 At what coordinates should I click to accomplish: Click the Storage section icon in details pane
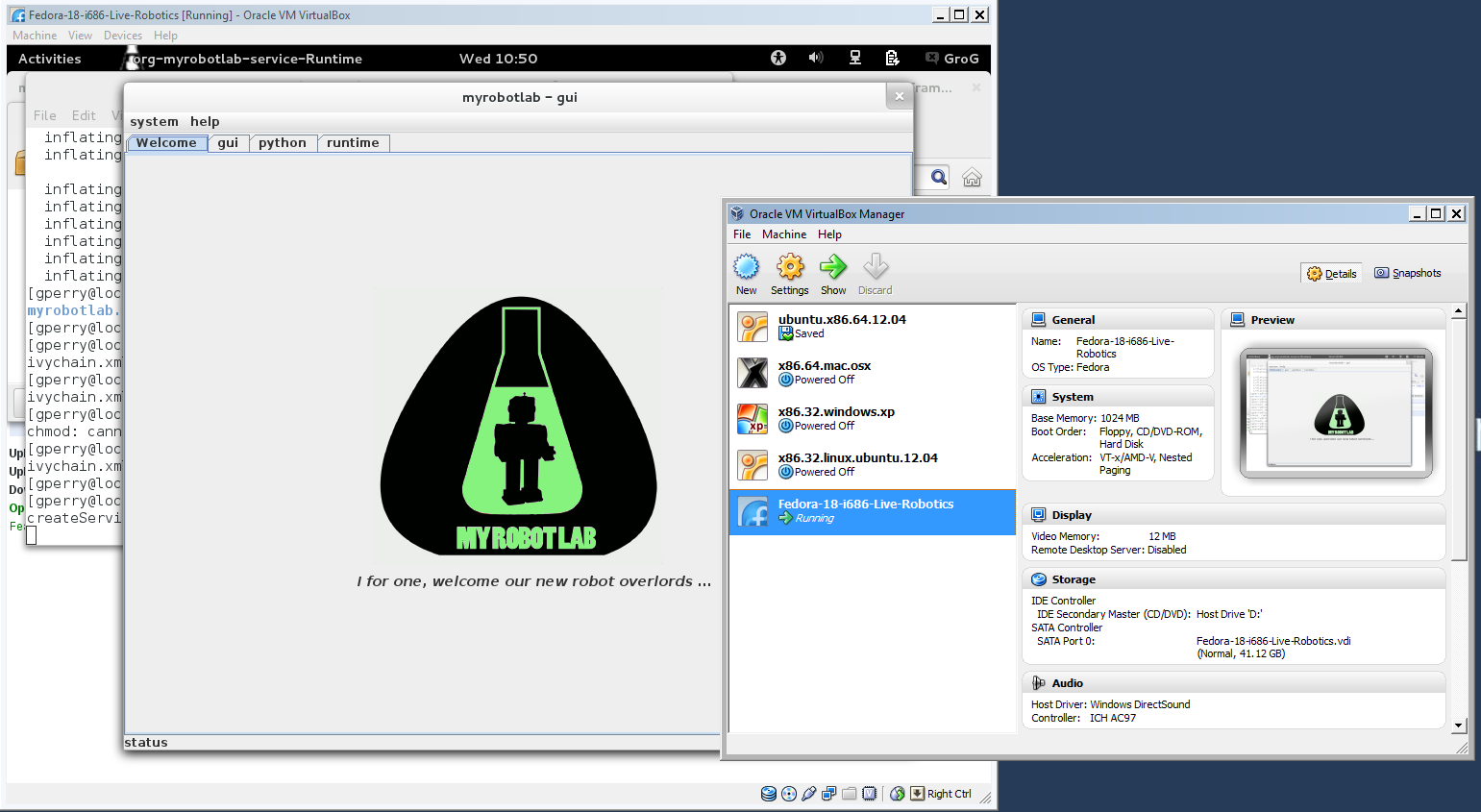[x=1038, y=579]
